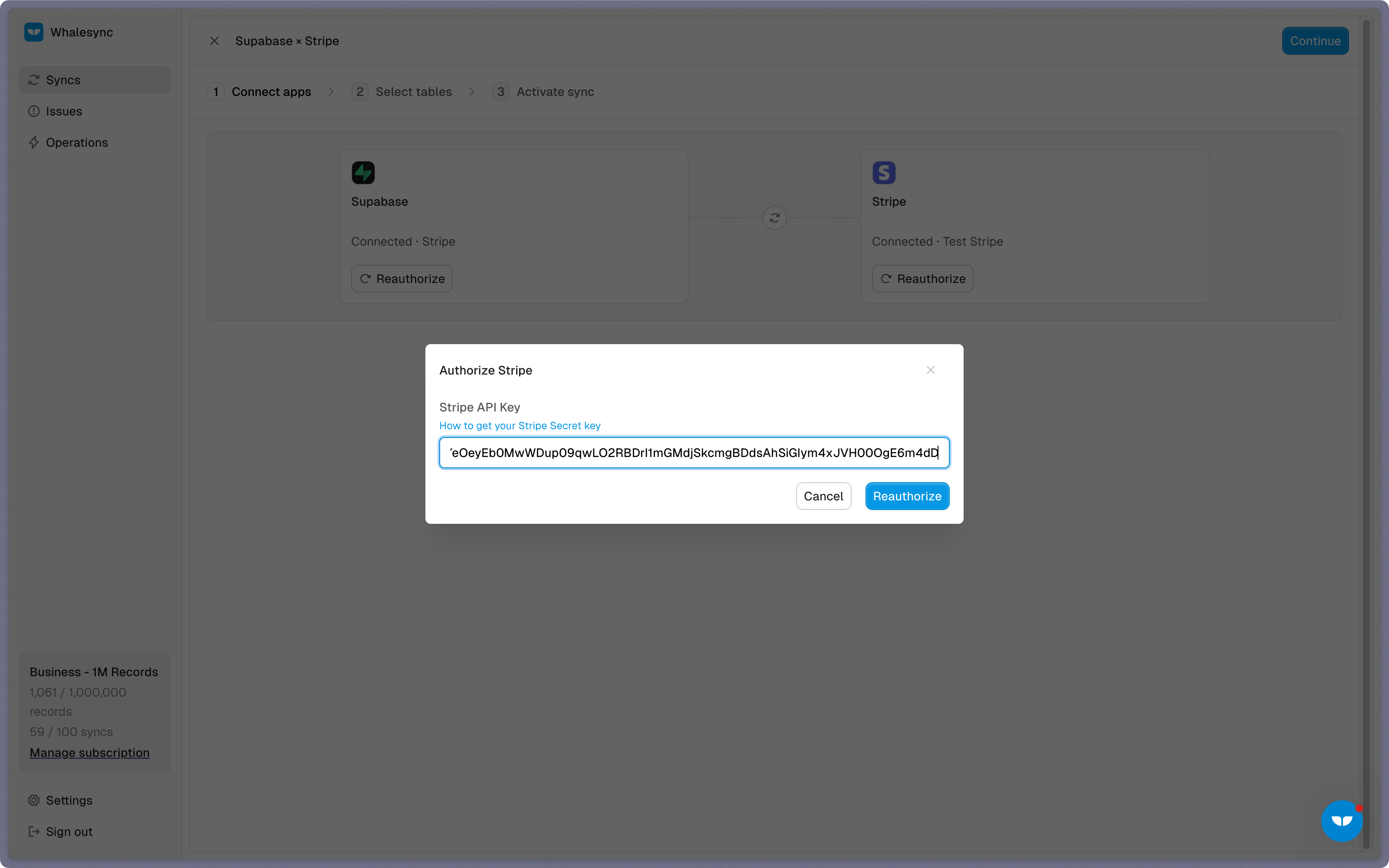The width and height of the screenshot is (1389, 868).
Task: Select step 3 Activate sync
Action: click(x=543, y=92)
